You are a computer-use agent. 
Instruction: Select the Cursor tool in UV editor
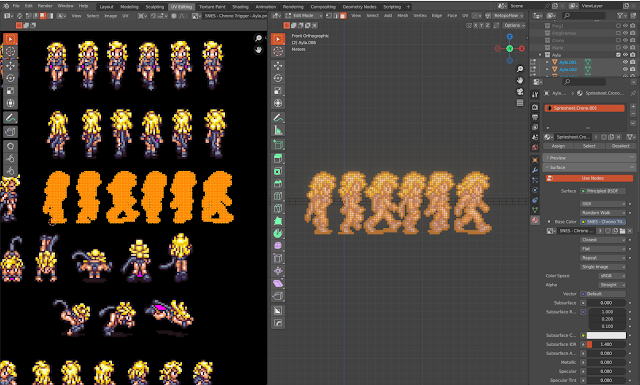pyautogui.click(x=10, y=51)
